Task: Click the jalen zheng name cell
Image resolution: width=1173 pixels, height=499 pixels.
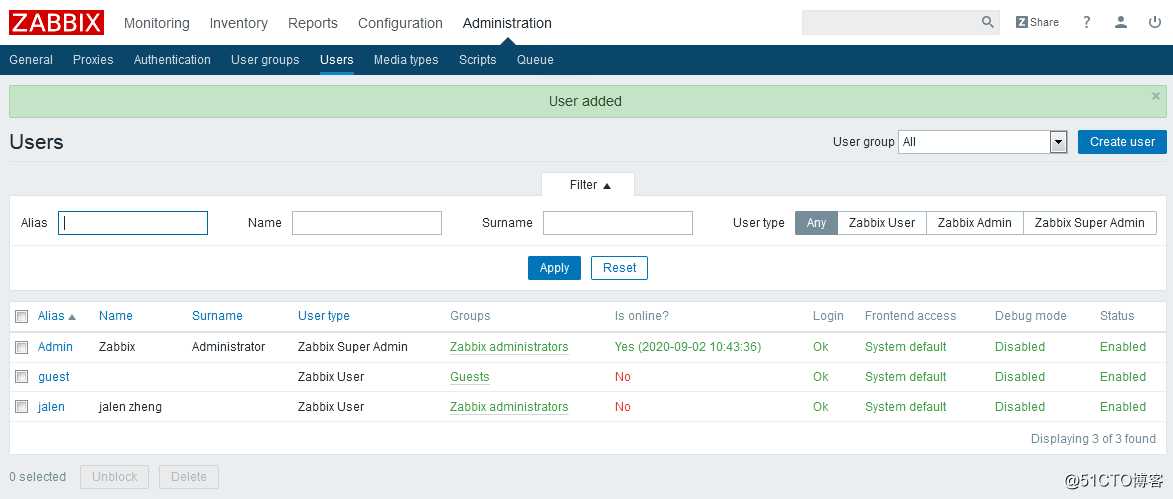Action: tap(130, 407)
